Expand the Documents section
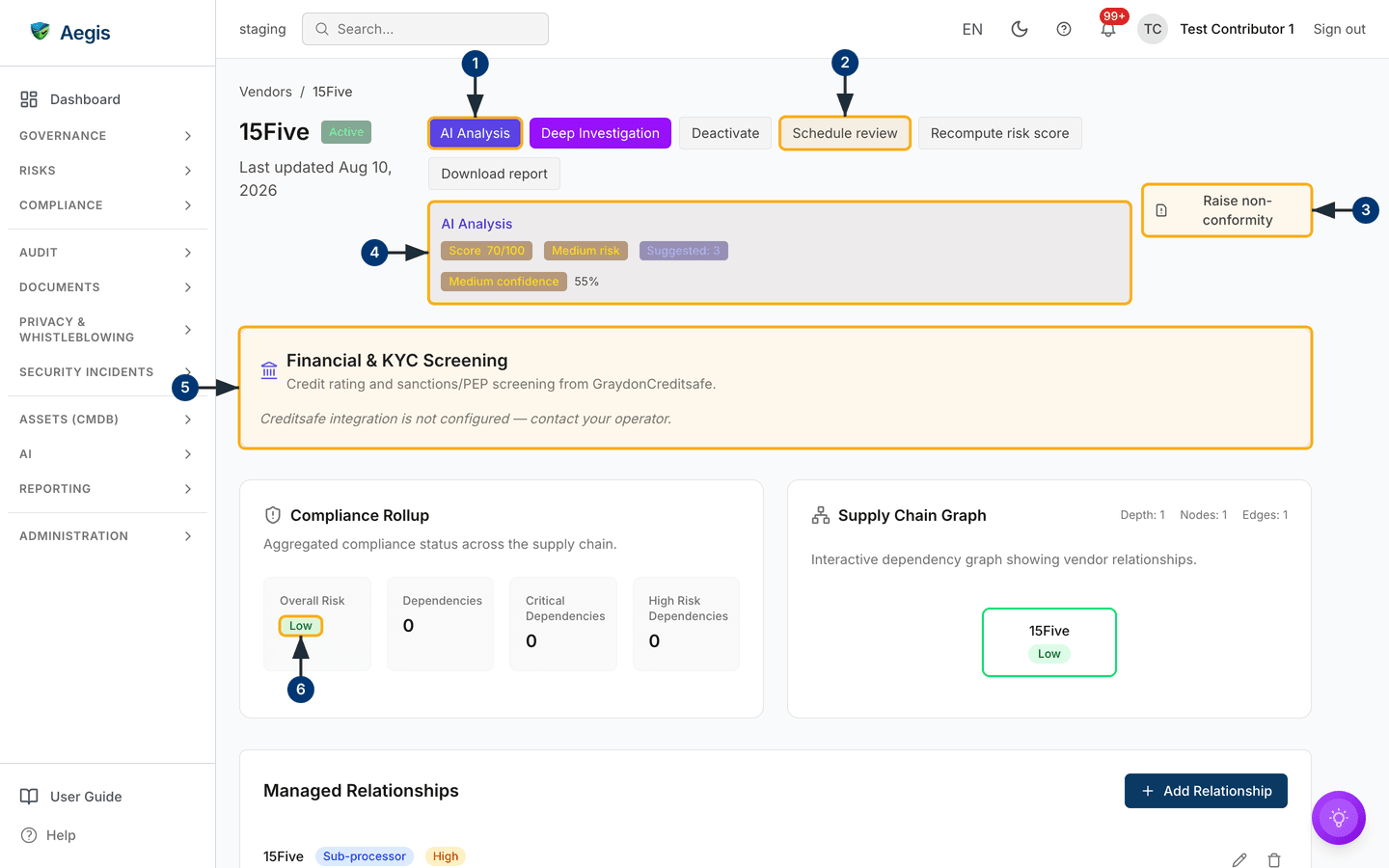The width and height of the screenshot is (1389, 868). pos(107,287)
